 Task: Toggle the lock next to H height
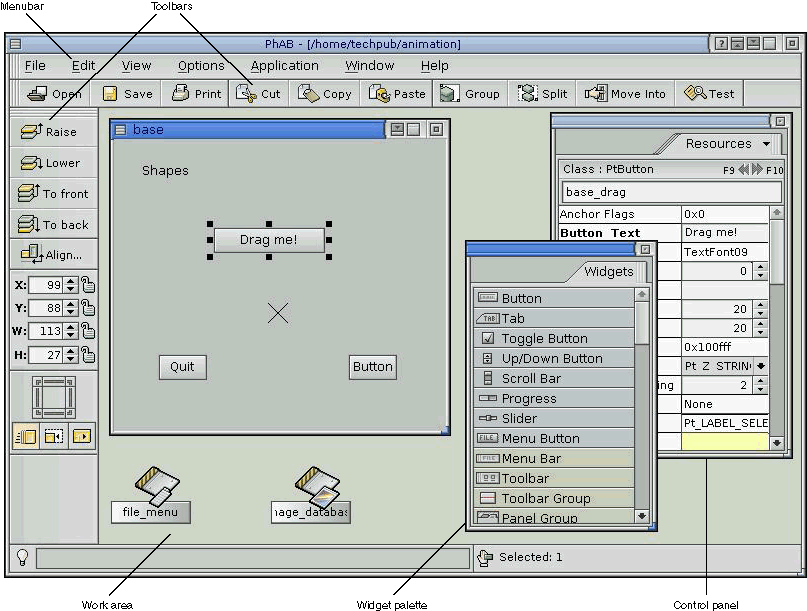coord(89,355)
